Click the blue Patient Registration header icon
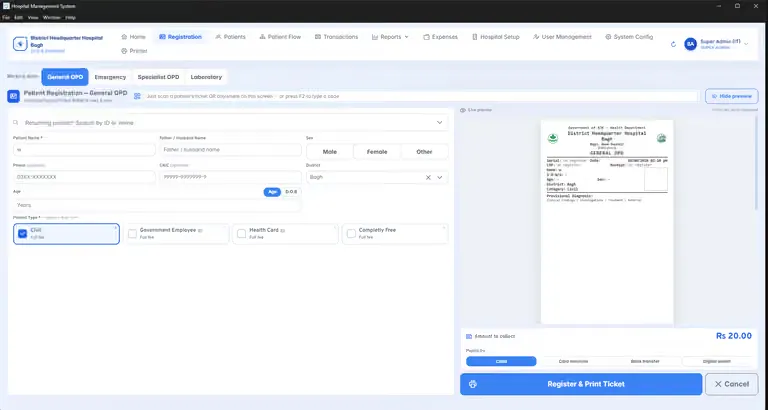Image resolution: width=768 pixels, height=410 pixels. point(13,96)
